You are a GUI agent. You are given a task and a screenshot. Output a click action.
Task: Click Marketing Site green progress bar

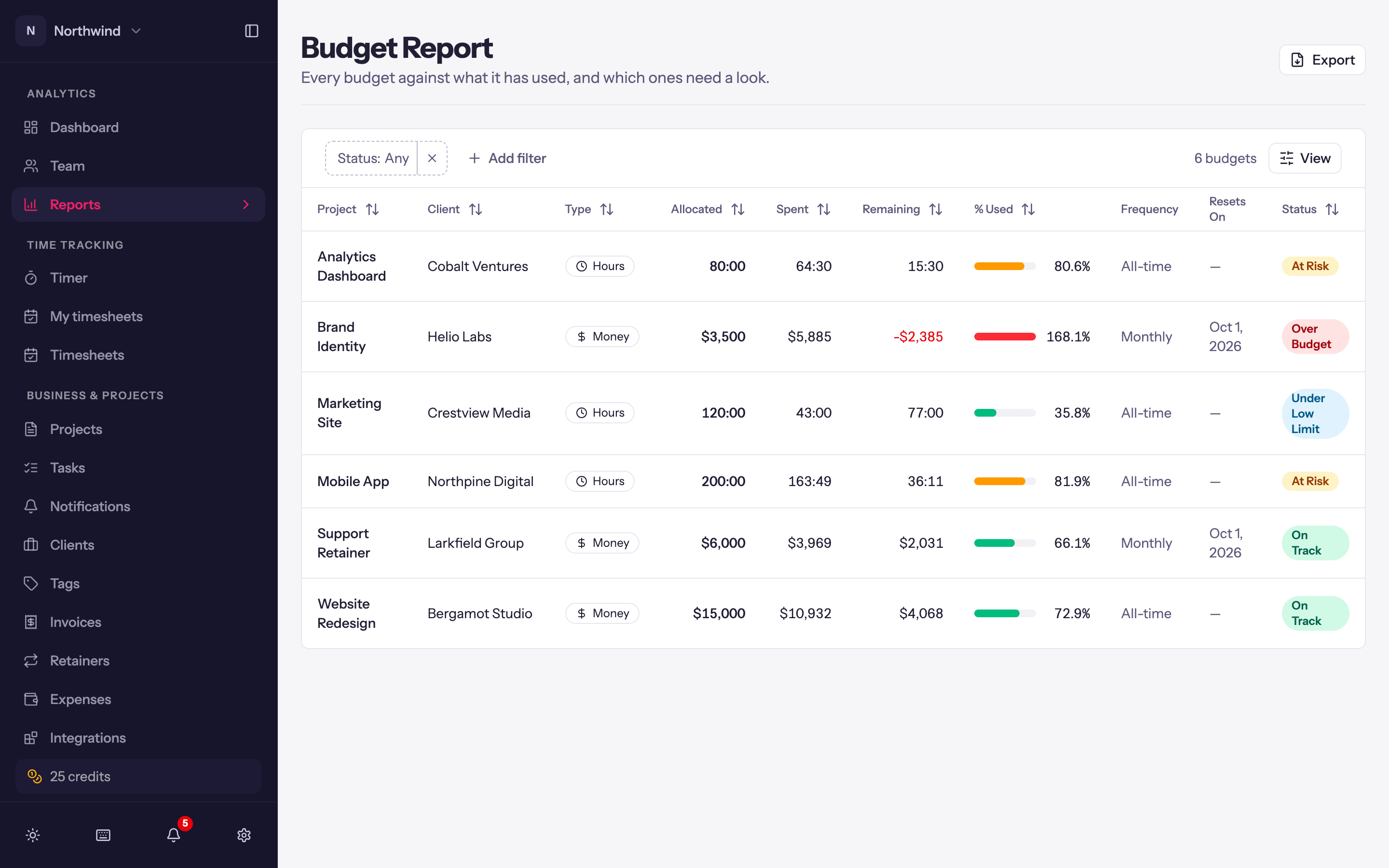(1005, 413)
